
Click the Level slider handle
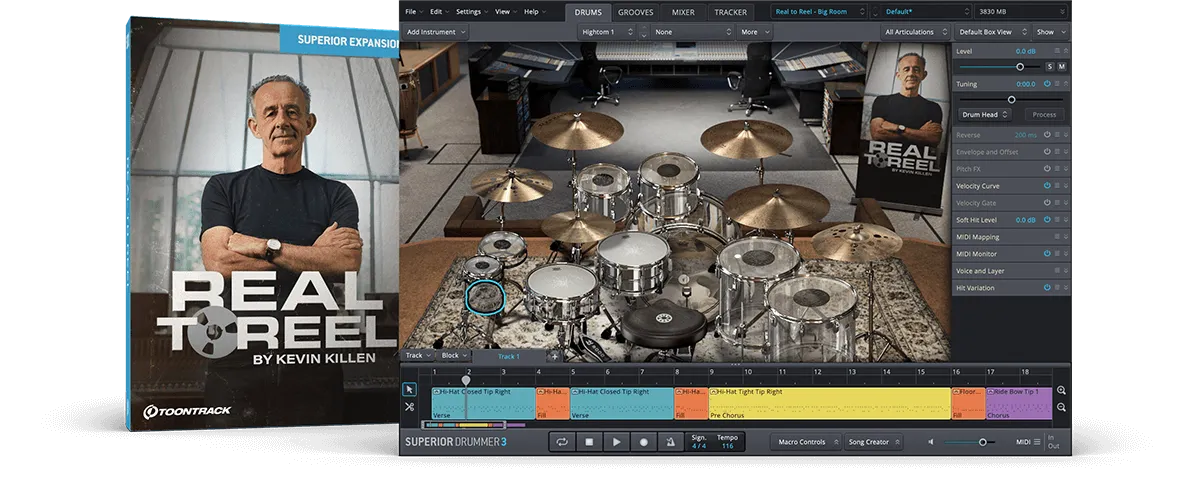pyautogui.click(x=1020, y=66)
